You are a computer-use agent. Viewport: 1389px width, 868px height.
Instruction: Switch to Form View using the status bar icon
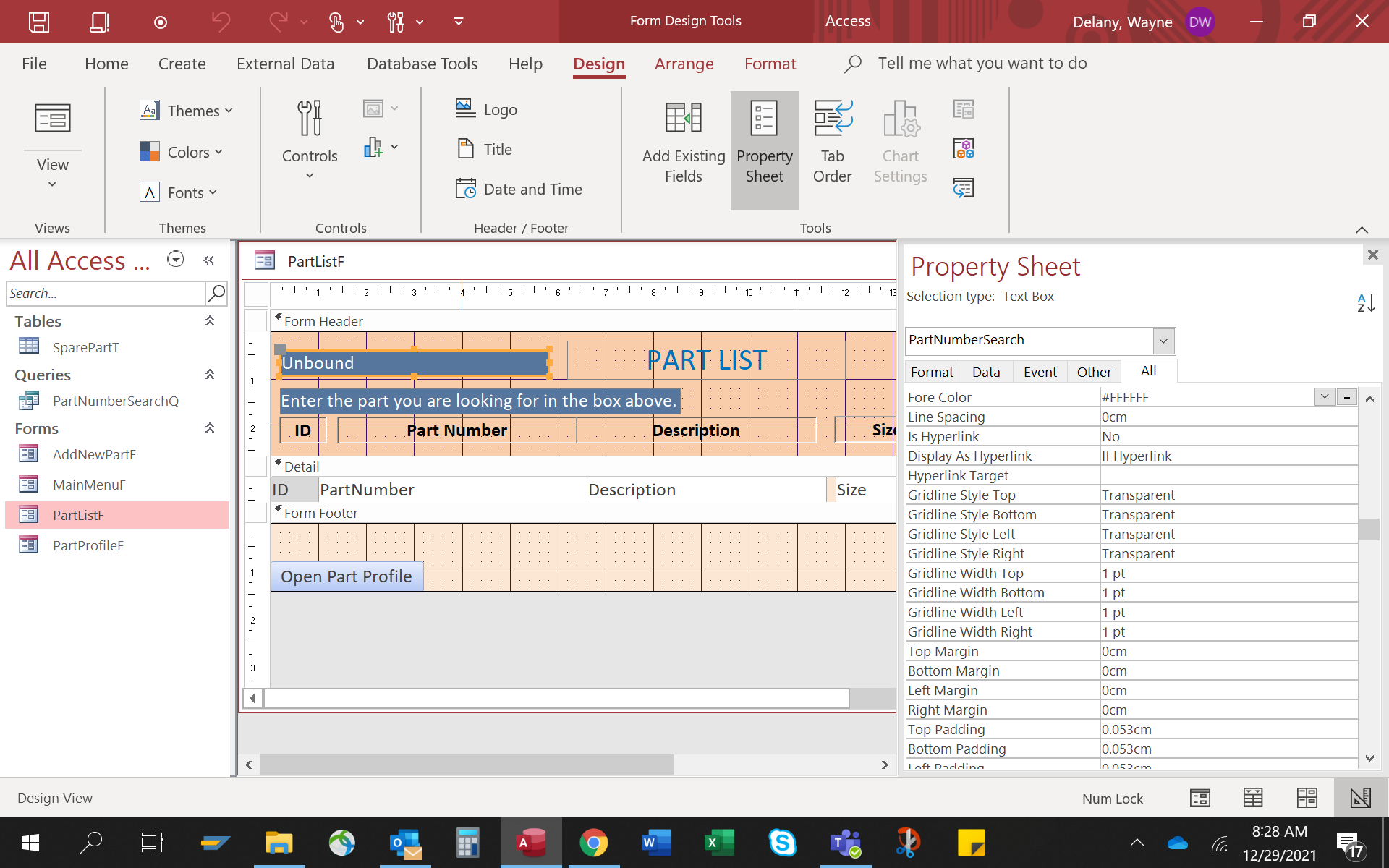1199,798
